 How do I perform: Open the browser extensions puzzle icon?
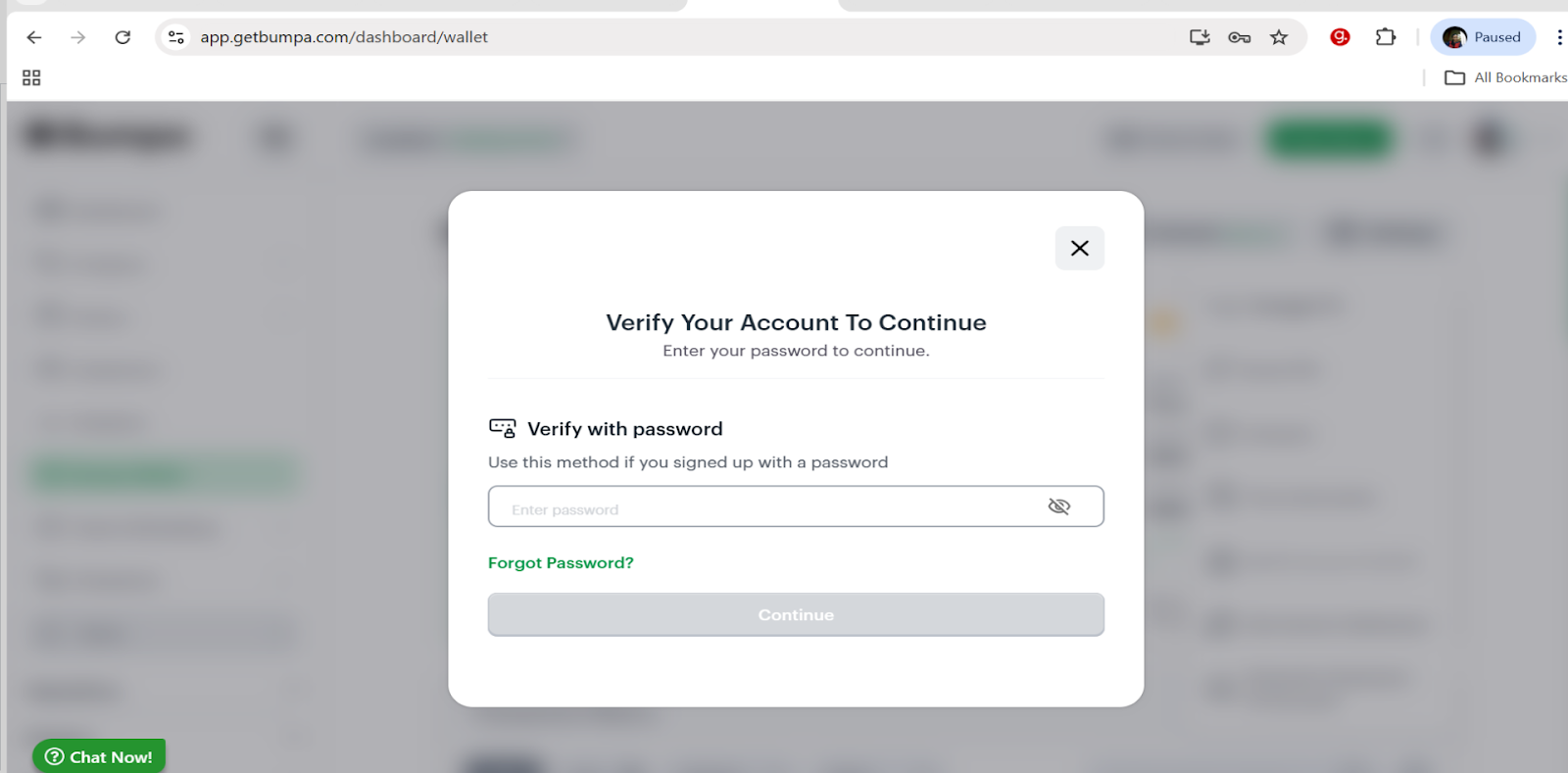1386,37
